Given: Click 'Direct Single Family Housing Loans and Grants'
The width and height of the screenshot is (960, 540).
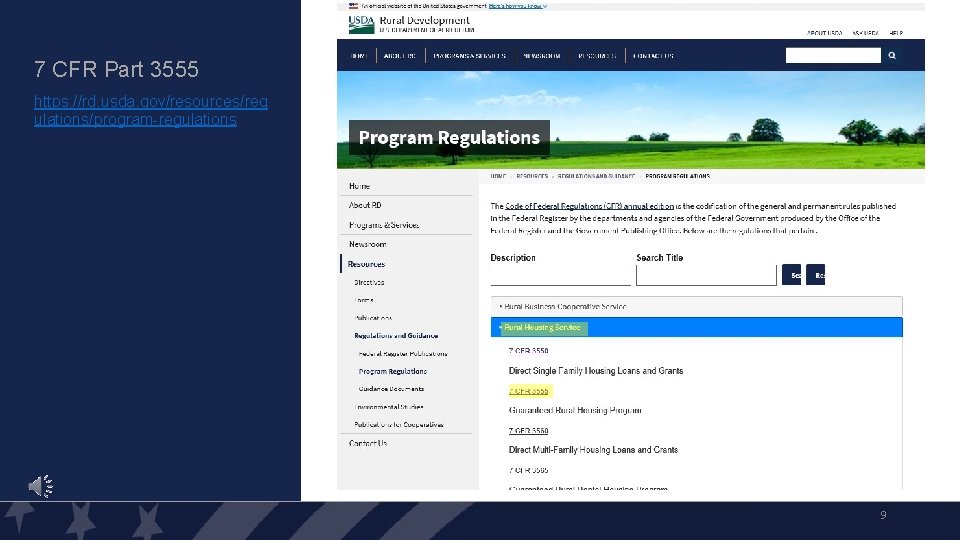Looking at the screenshot, I should (x=596, y=371).
